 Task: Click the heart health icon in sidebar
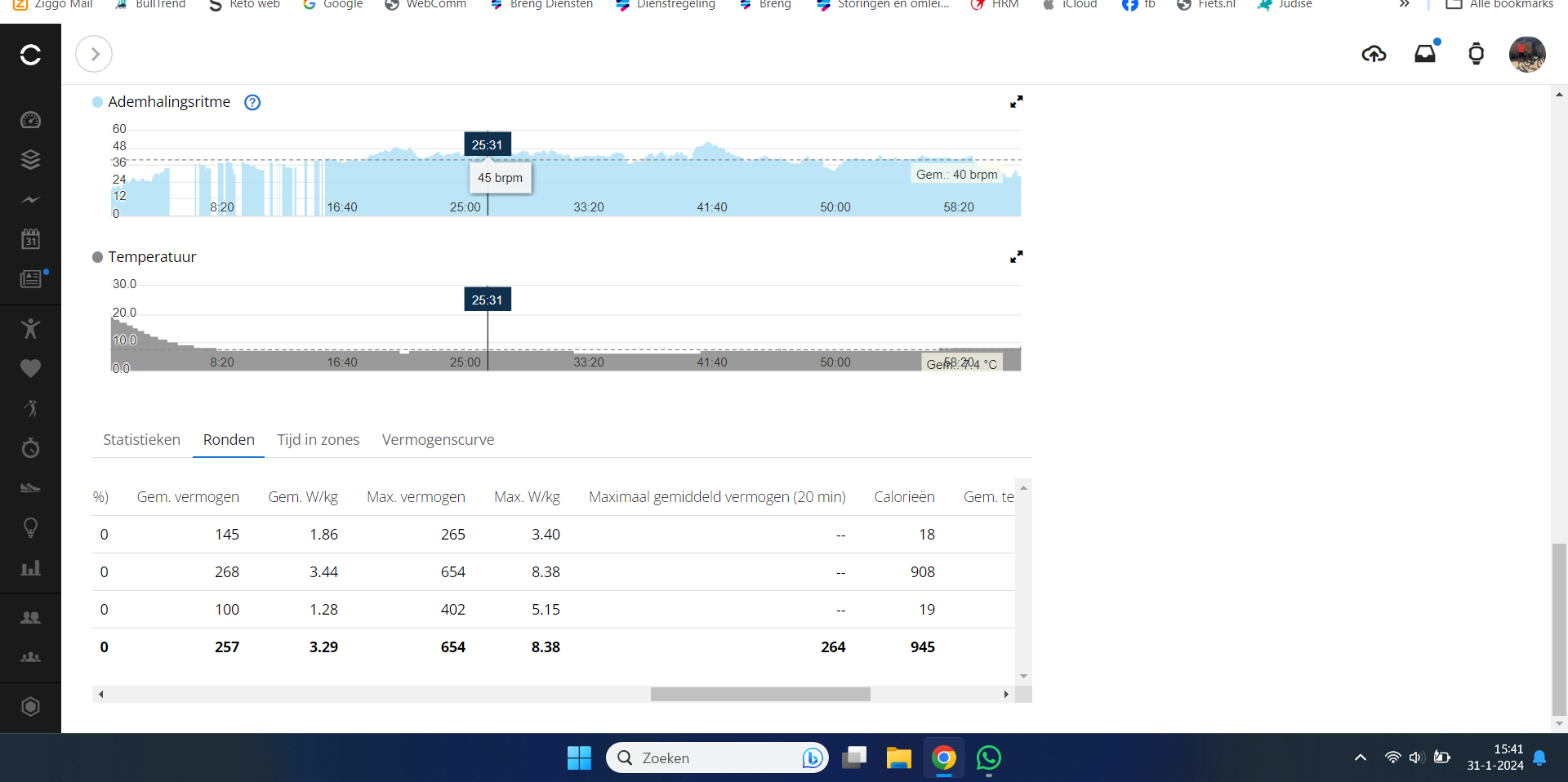[x=30, y=368]
